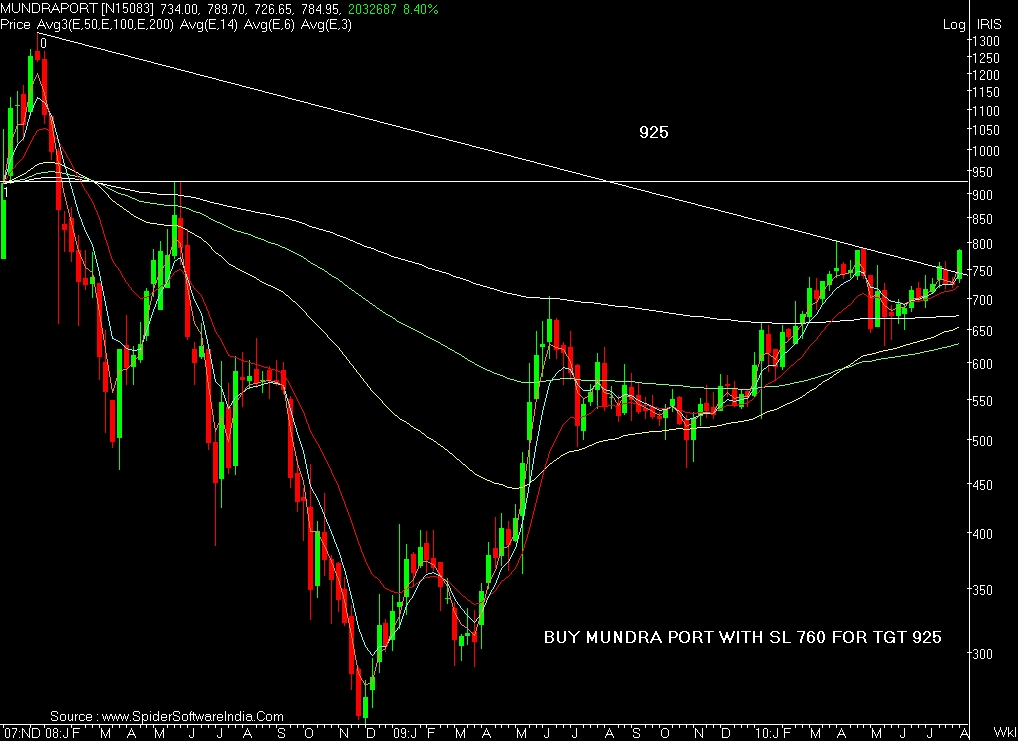The width and height of the screenshot is (1018, 741).
Task: Click the 1250 price axis label
Action: tap(986, 58)
